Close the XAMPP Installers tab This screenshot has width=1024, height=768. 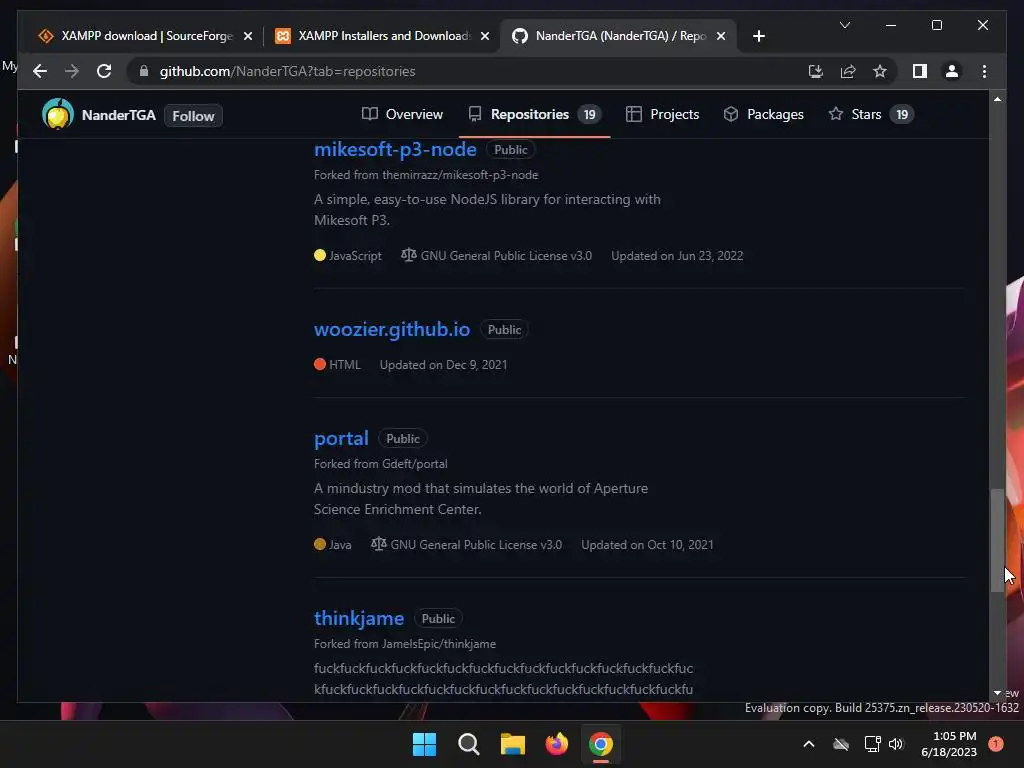point(485,36)
